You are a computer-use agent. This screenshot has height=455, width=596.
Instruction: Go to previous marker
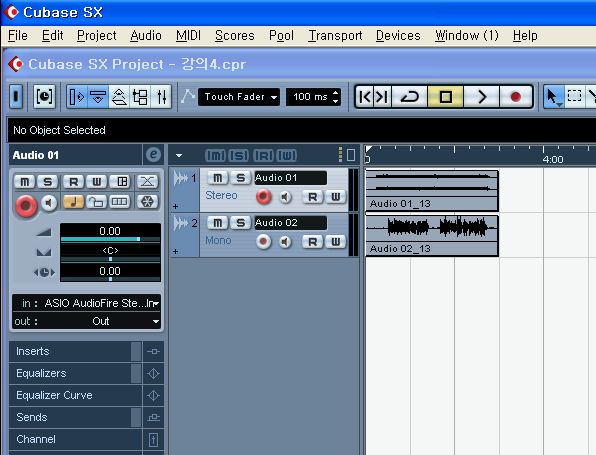(x=365, y=97)
